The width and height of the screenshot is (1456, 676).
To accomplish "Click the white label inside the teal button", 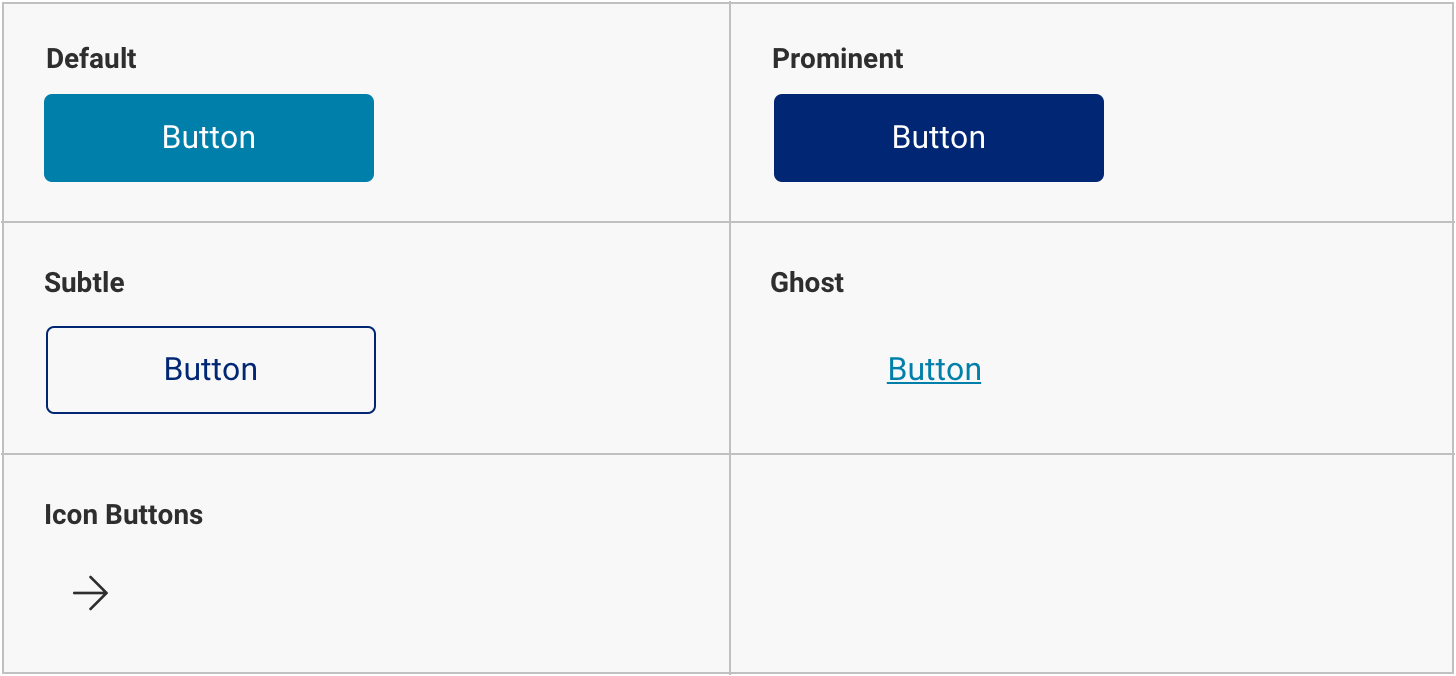I will click(x=209, y=138).
